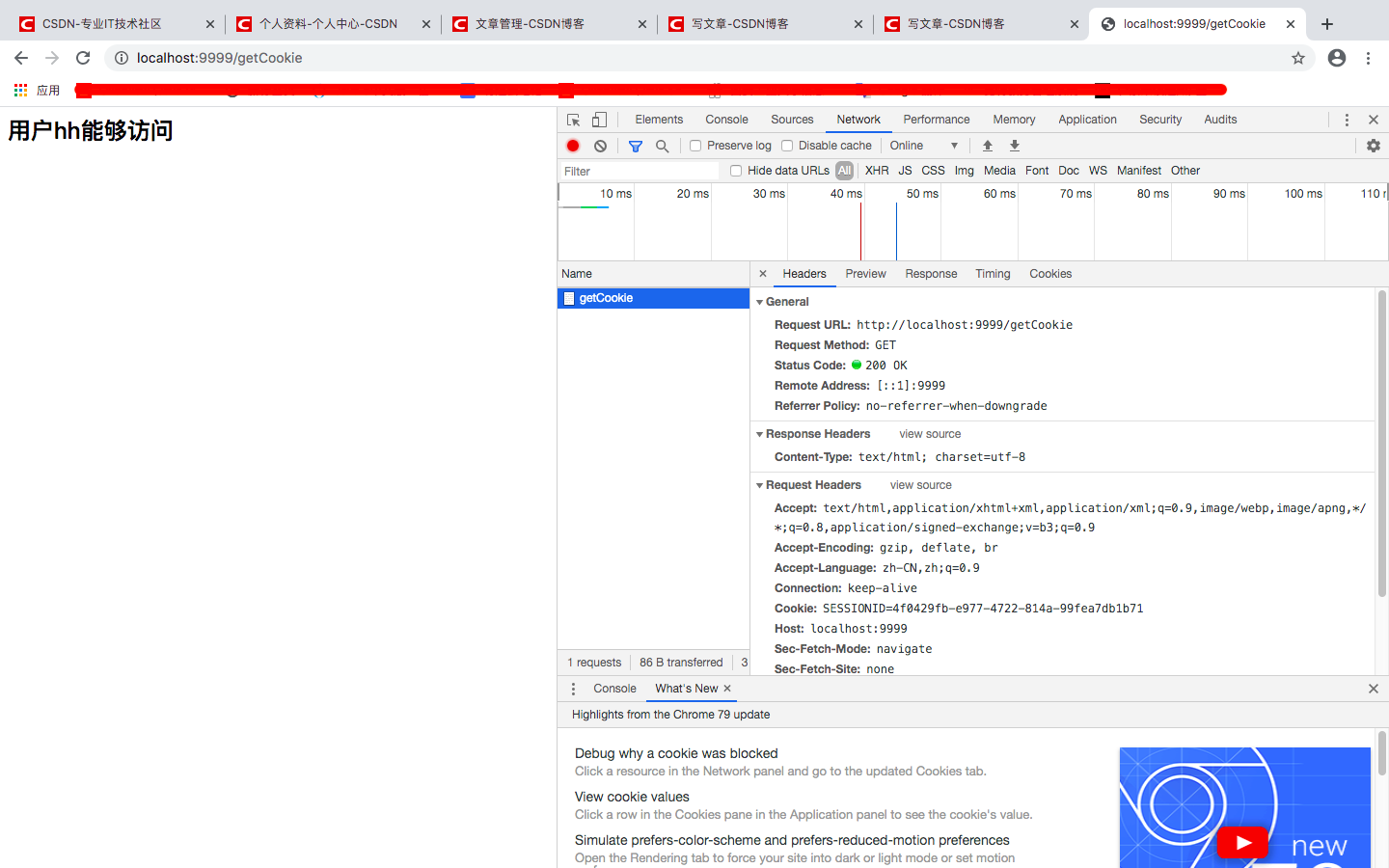Select the getCookie request row
Image resolution: width=1389 pixels, height=868 pixels.
click(653, 298)
